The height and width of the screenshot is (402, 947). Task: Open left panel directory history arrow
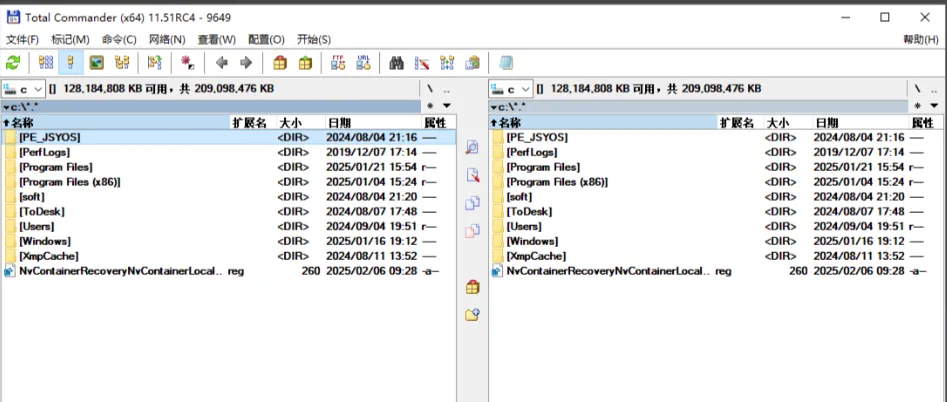click(447, 106)
